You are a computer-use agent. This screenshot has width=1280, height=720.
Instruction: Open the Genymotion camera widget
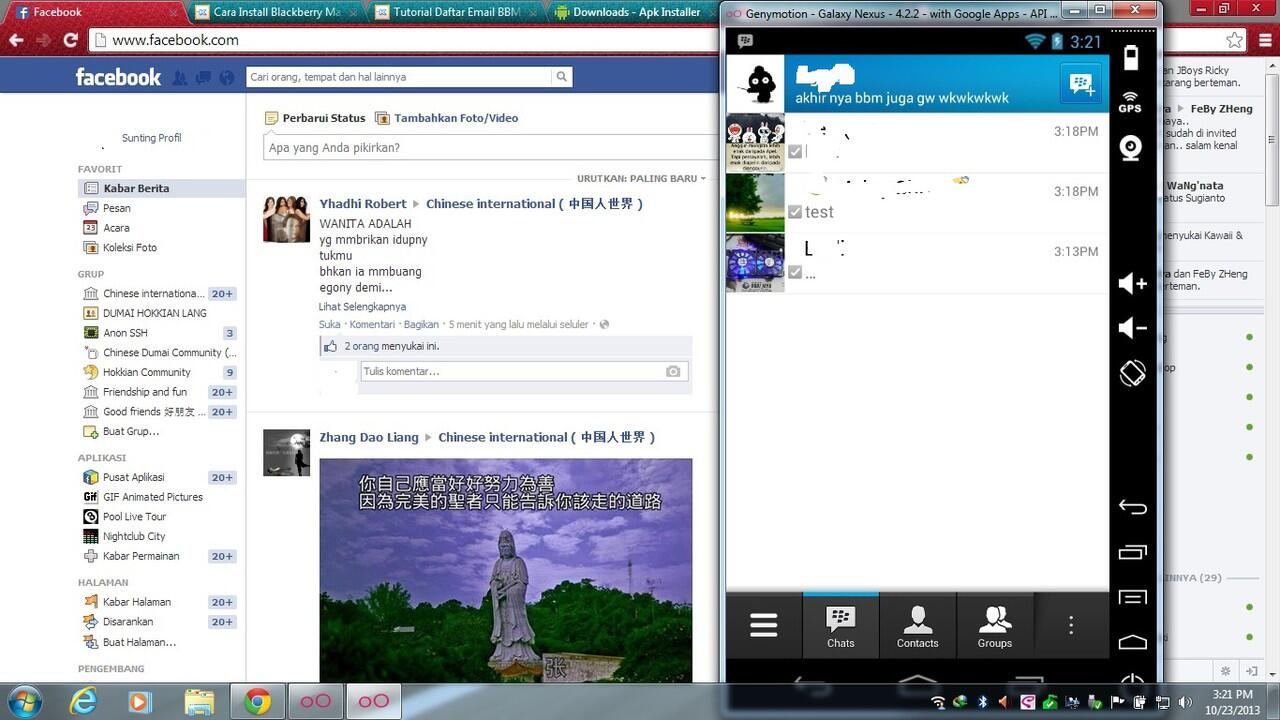click(1131, 147)
